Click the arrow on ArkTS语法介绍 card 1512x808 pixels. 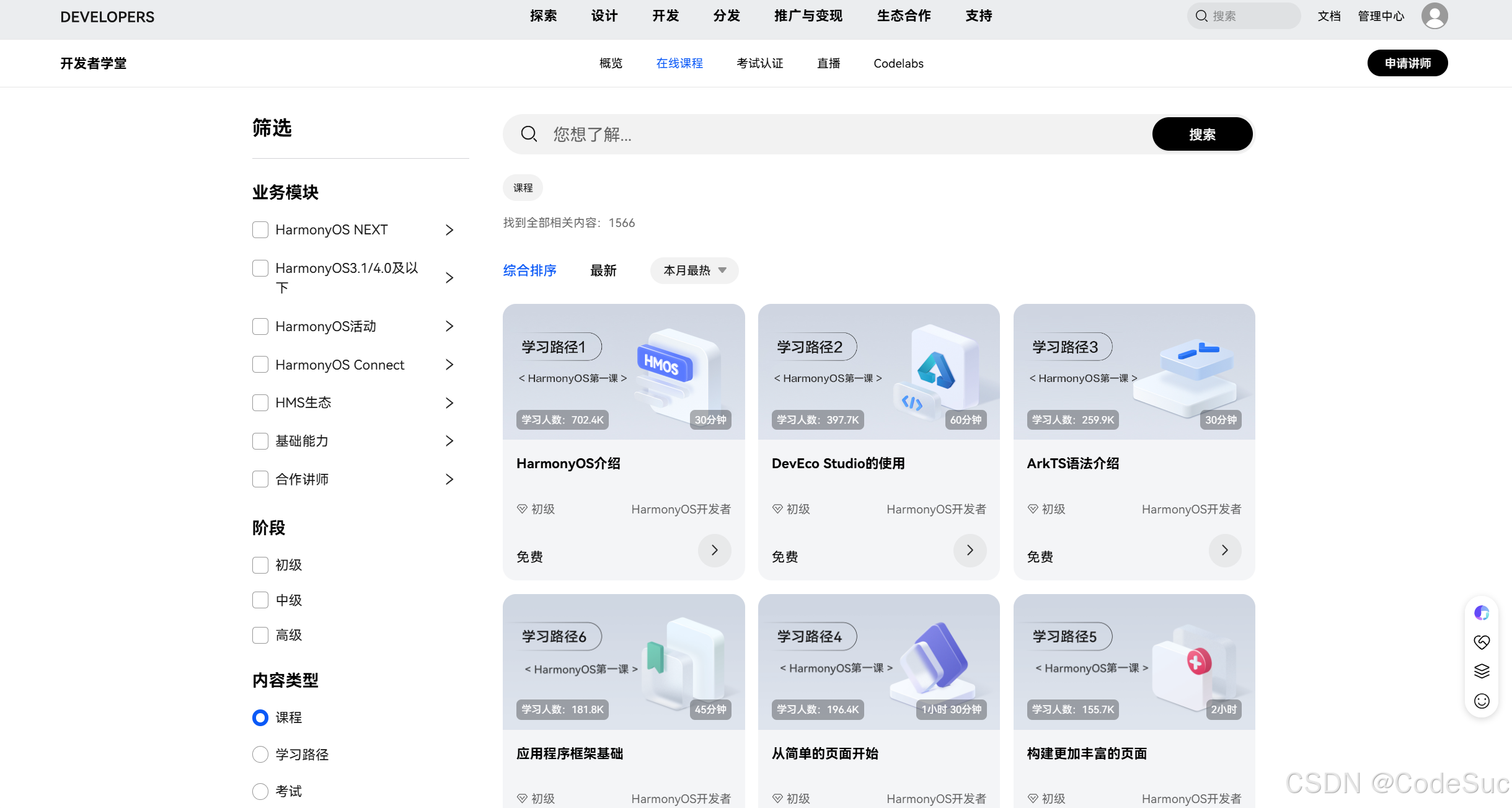coord(1224,551)
